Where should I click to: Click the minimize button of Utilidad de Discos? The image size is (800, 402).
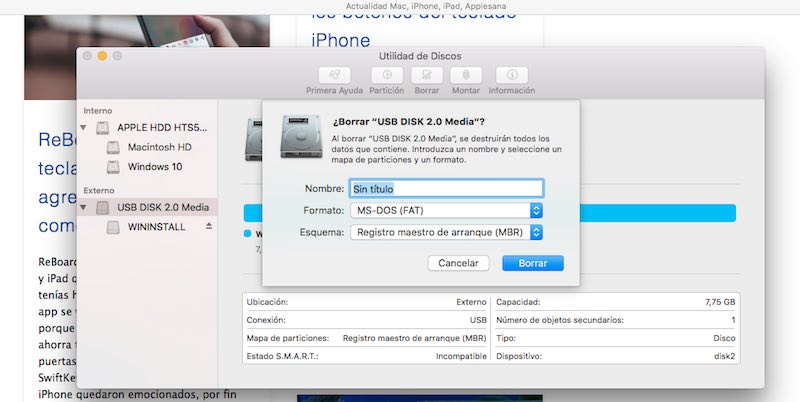click(102, 56)
